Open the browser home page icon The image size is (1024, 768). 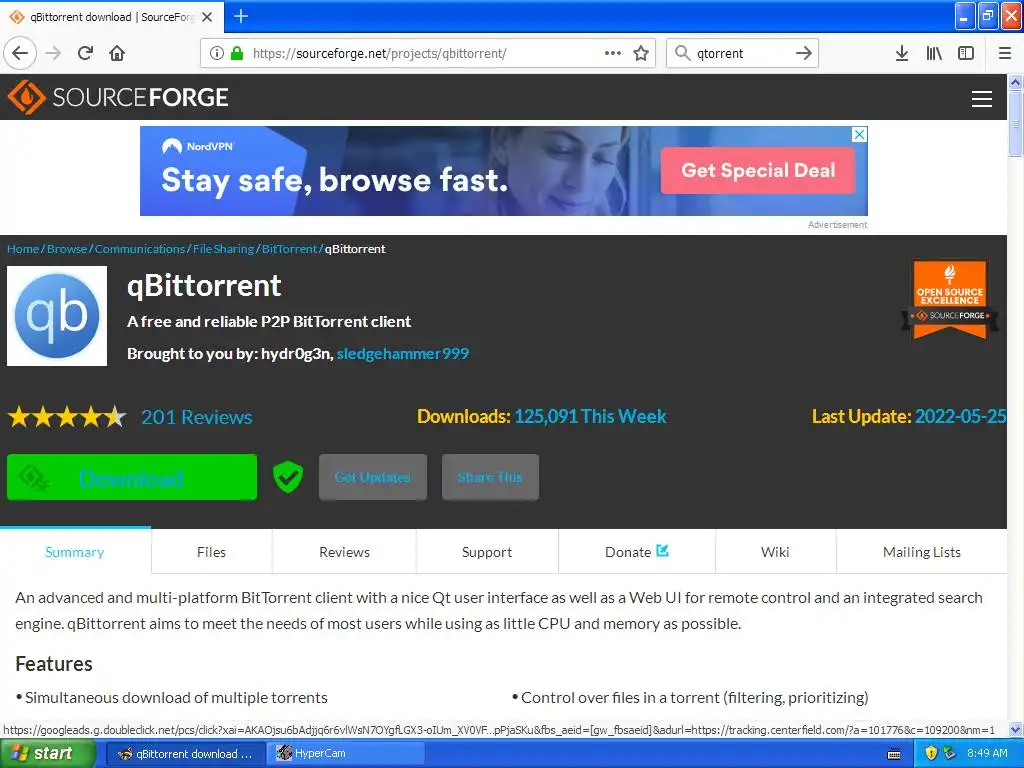[117, 53]
